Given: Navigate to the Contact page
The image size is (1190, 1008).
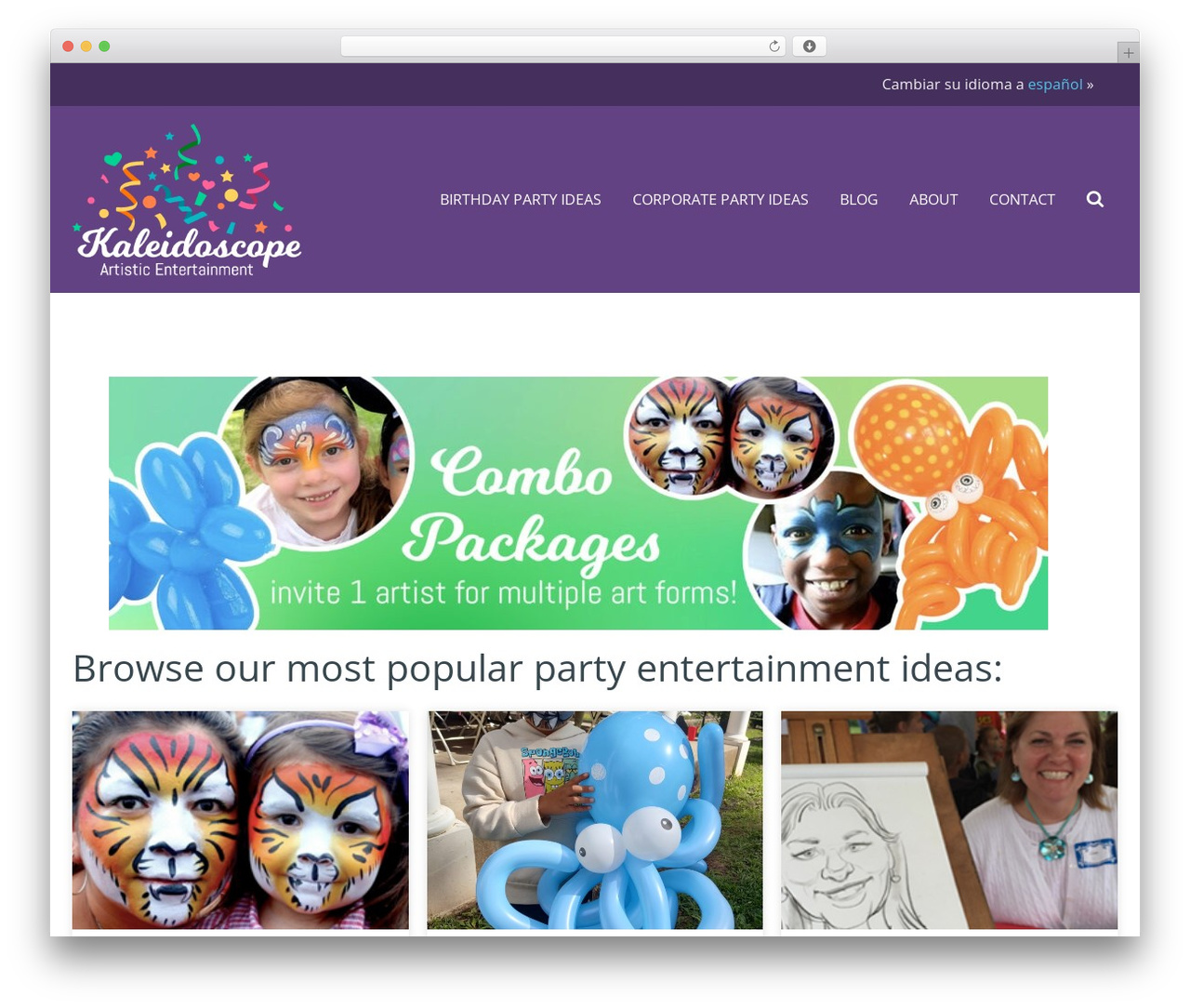Looking at the screenshot, I should tap(1022, 199).
